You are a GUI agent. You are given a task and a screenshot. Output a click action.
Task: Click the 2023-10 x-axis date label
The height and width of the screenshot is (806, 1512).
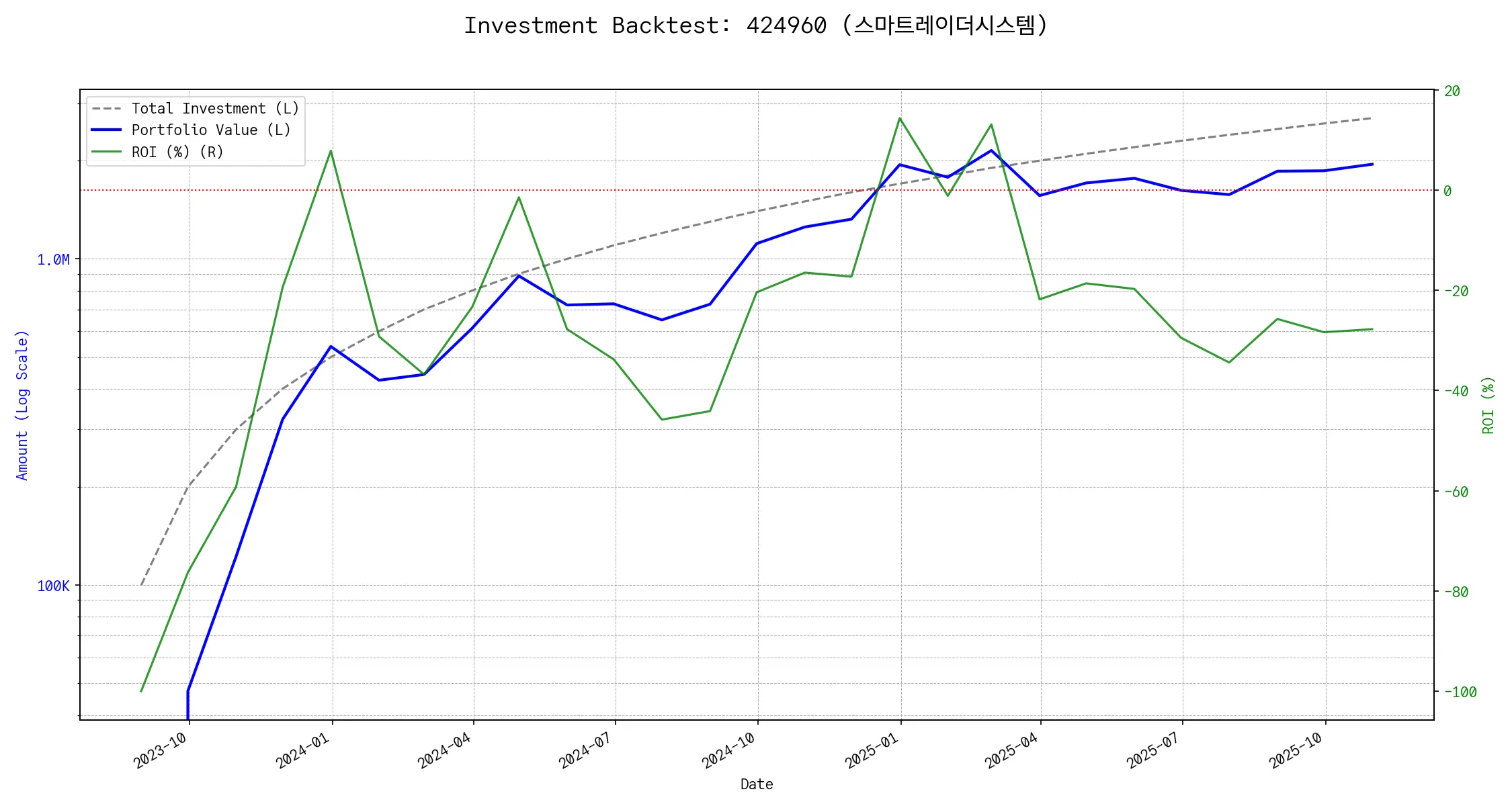(x=160, y=750)
